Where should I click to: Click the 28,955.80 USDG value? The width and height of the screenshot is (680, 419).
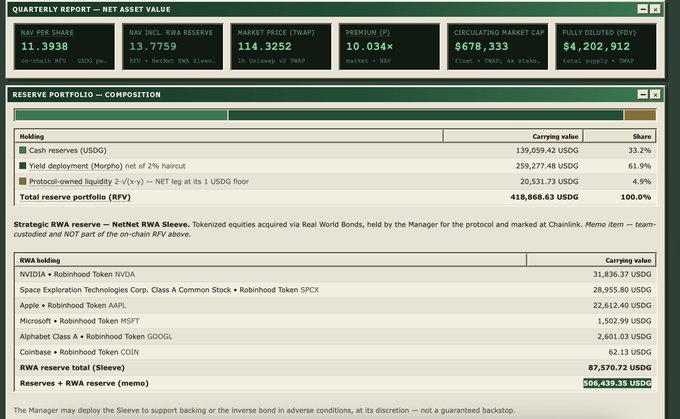(622, 290)
